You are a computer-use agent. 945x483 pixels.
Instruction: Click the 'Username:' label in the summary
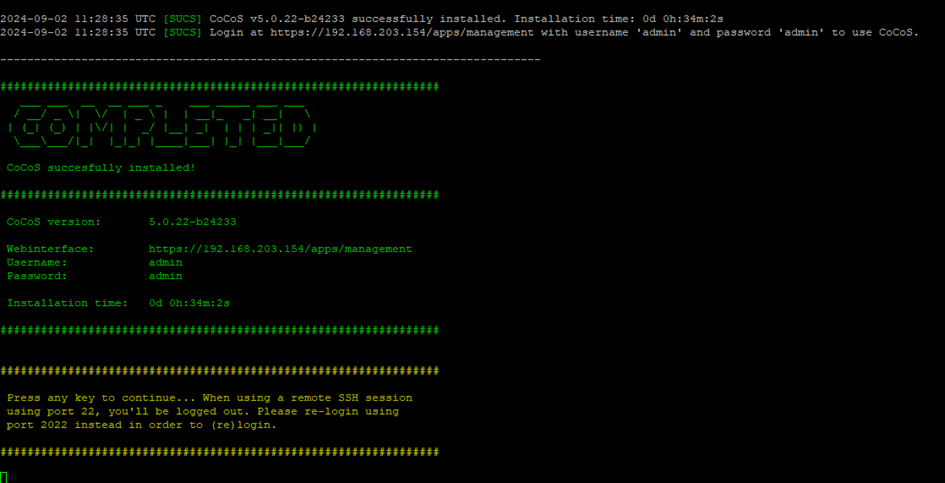[37, 263]
